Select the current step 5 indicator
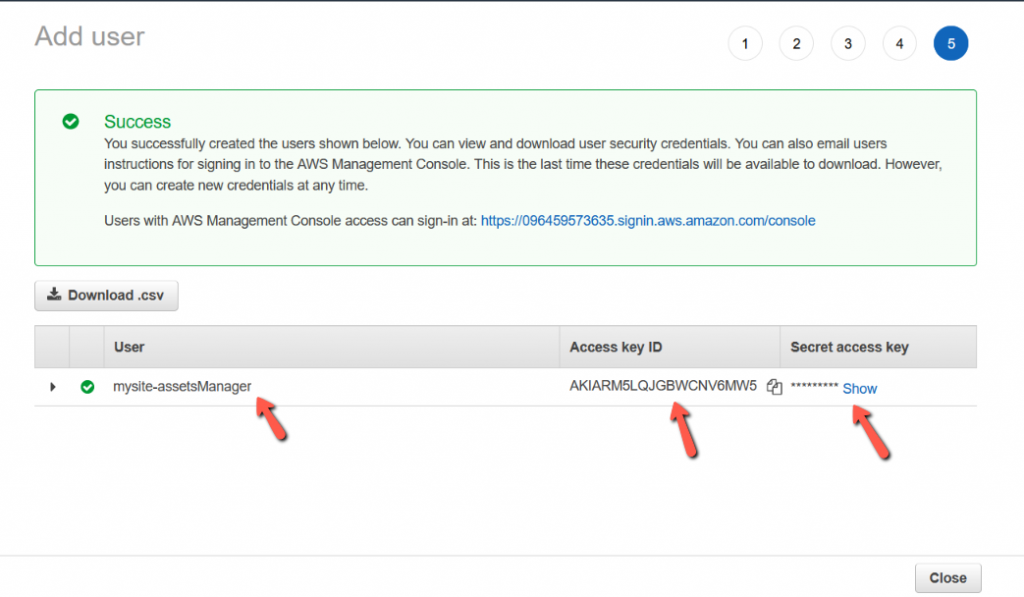 [x=951, y=44]
